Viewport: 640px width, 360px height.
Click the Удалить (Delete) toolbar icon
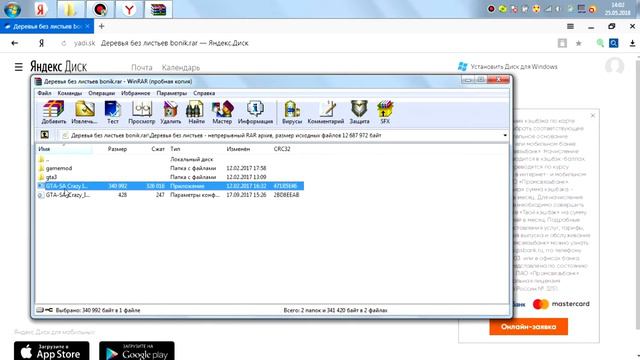coord(171,112)
